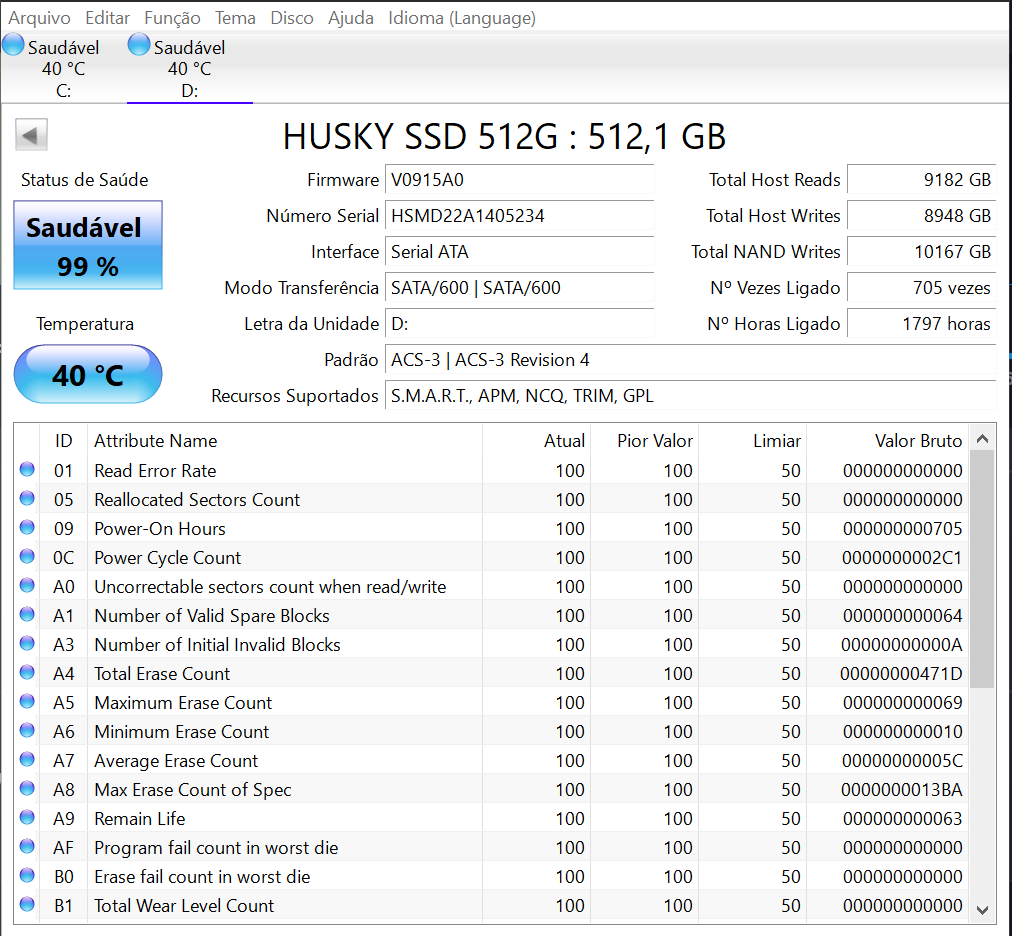Screen dimensions: 1012x936
Task: Click the transfer mode field SATA/600
Action: [x=520, y=288]
